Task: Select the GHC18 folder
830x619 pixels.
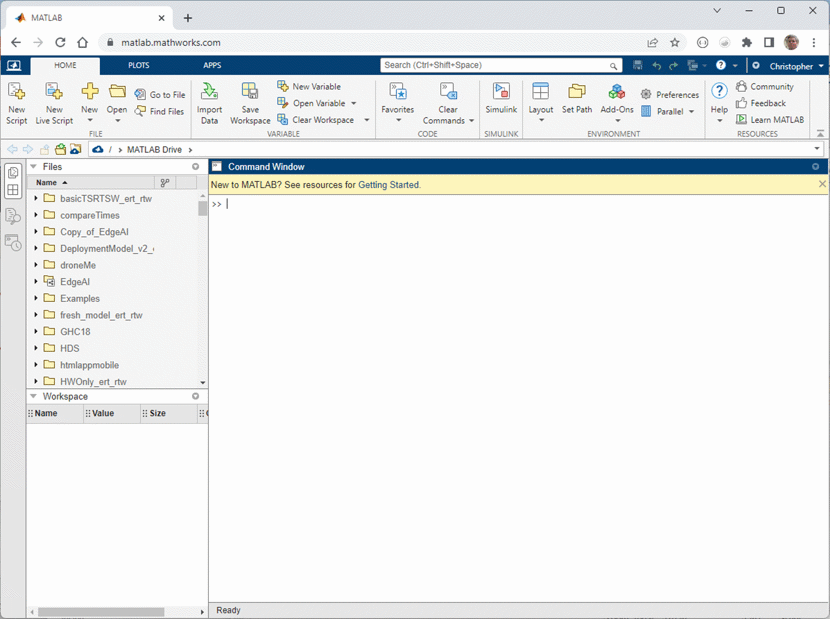Action: coord(75,331)
